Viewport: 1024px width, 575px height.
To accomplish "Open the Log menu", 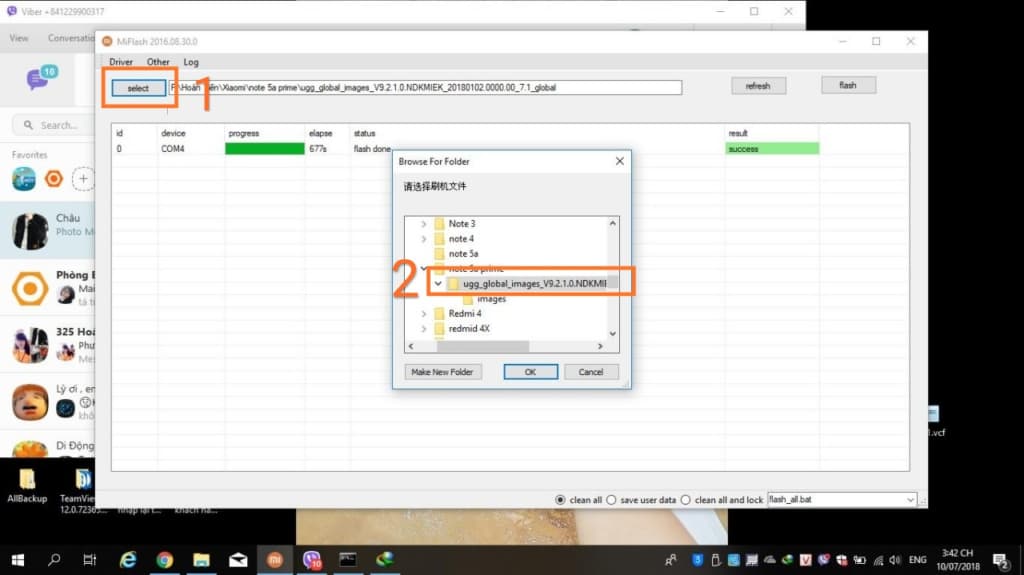I will [x=191, y=62].
